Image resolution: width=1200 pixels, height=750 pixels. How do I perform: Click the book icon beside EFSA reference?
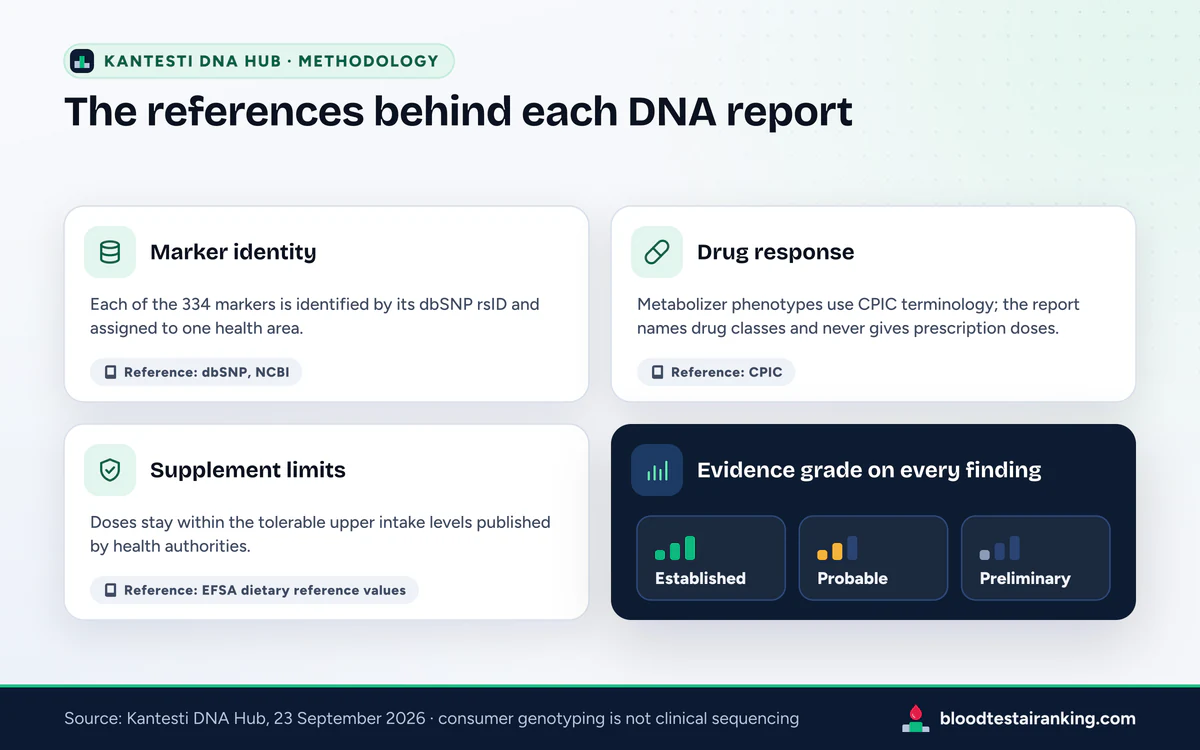[110, 590]
